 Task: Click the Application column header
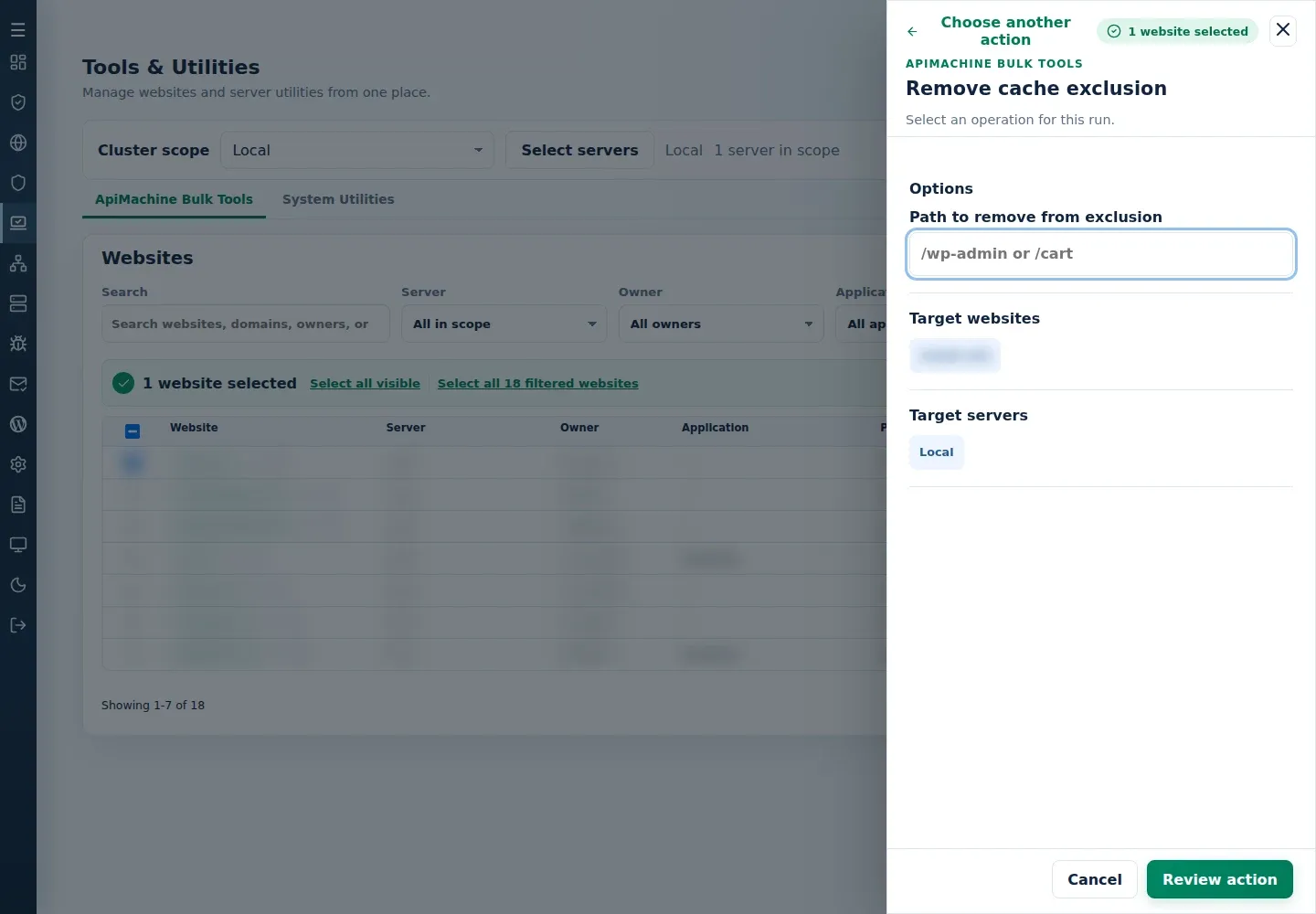715,428
